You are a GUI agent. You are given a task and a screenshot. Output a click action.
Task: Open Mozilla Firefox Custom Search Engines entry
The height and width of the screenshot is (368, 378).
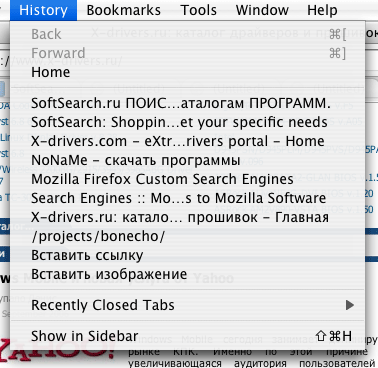tap(188, 179)
